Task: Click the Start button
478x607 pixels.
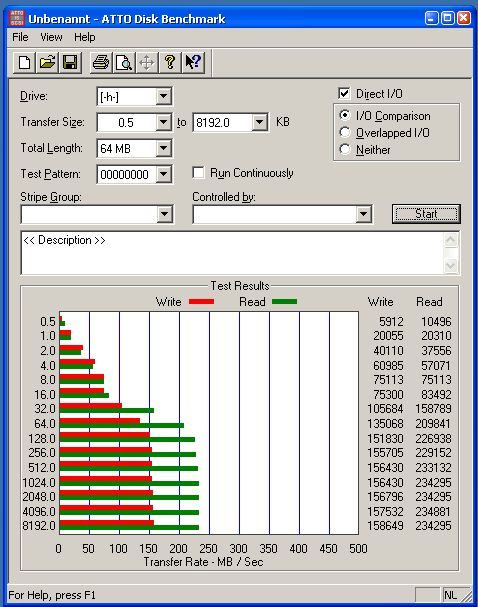Action: click(x=426, y=214)
